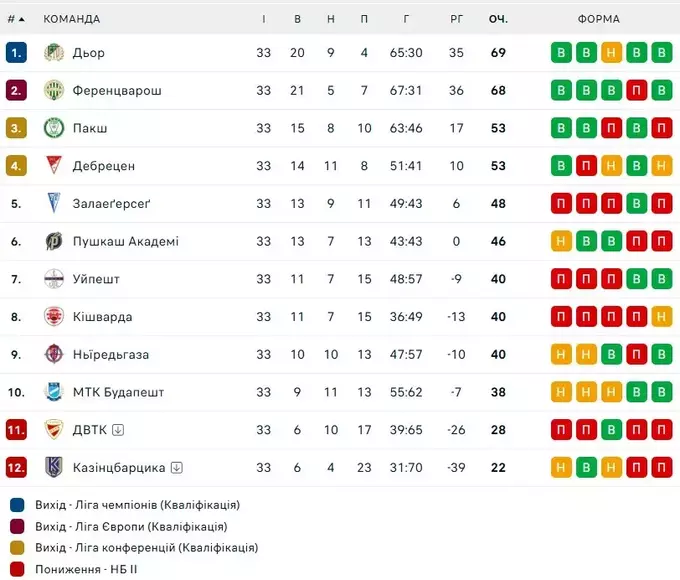Viewport: 680px width, 580px height.
Task: Open the Ференцварош club logo
Action: pos(54,90)
